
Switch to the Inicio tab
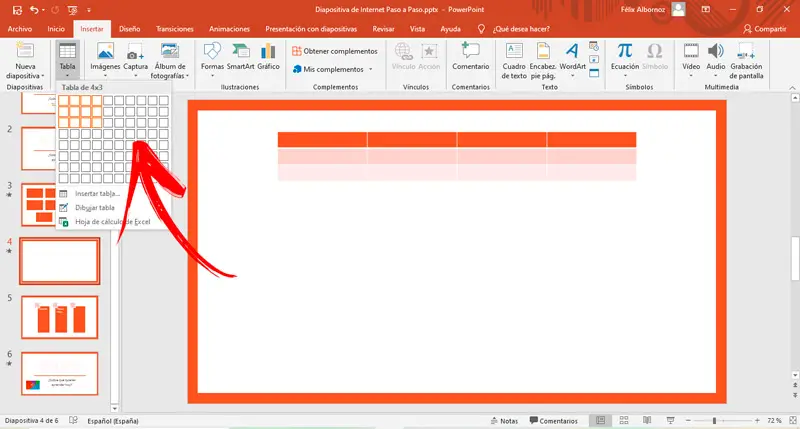coord(56,29)
